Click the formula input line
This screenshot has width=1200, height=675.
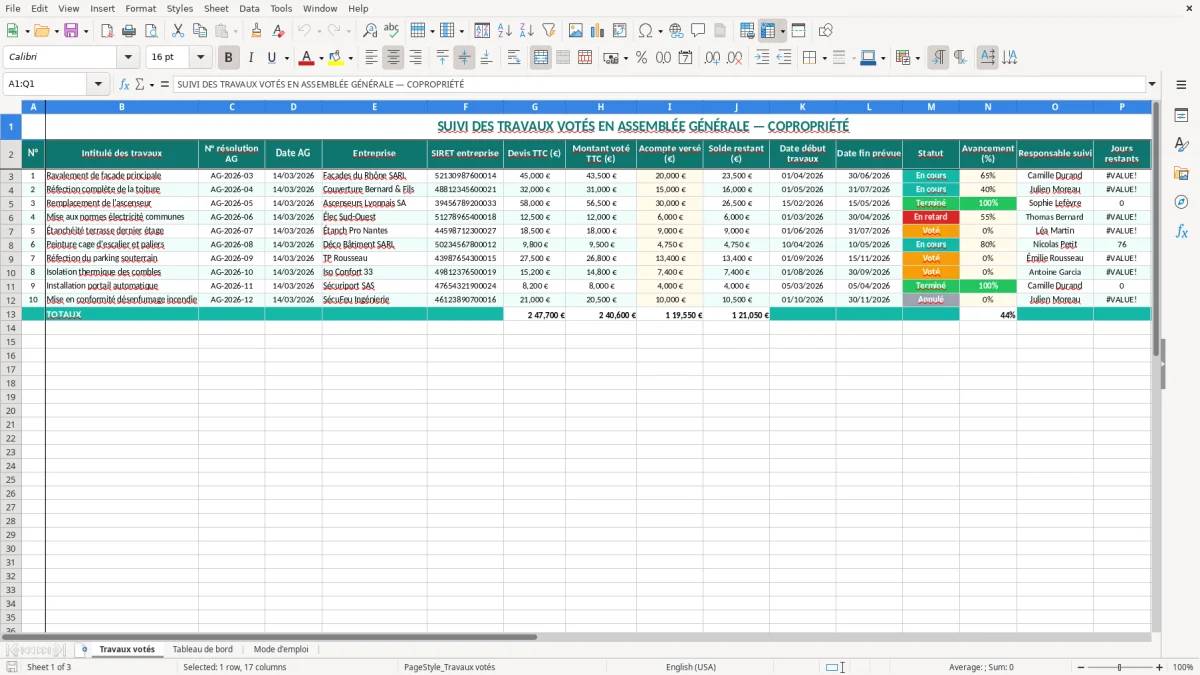659,85
